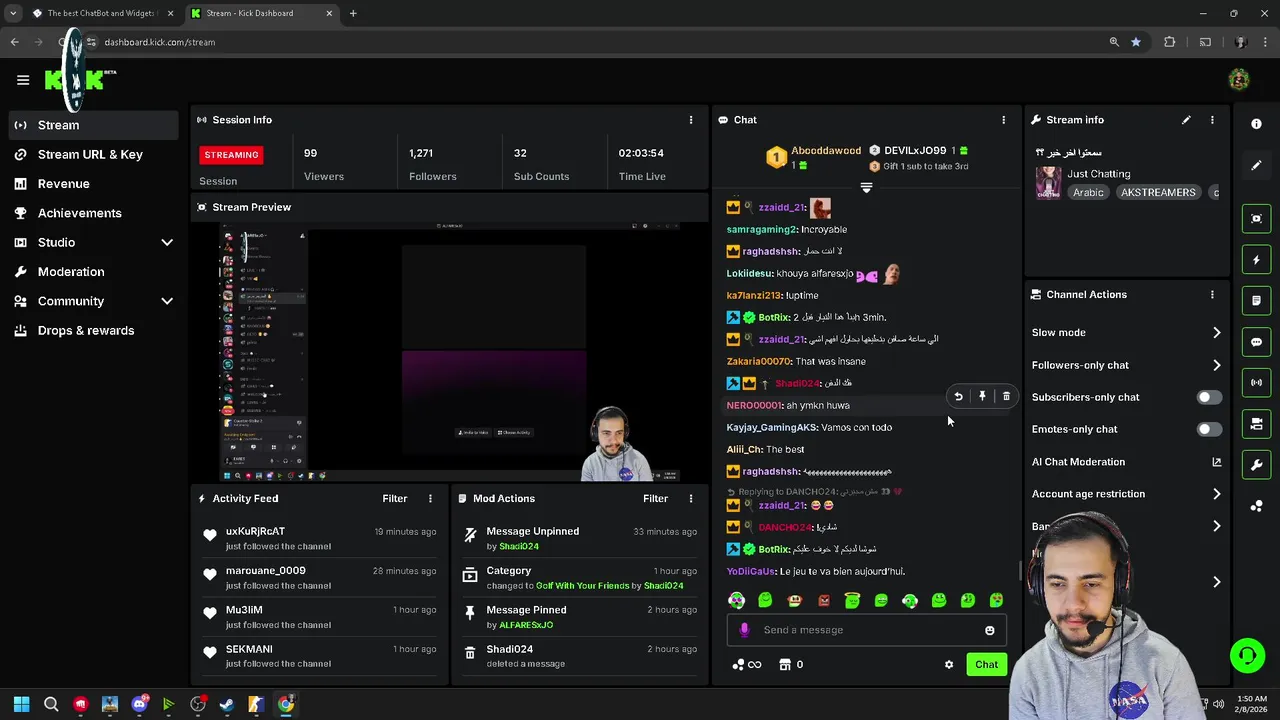
Task: Edit stream info with pencil icon
Action: [x=1186, y=120]
